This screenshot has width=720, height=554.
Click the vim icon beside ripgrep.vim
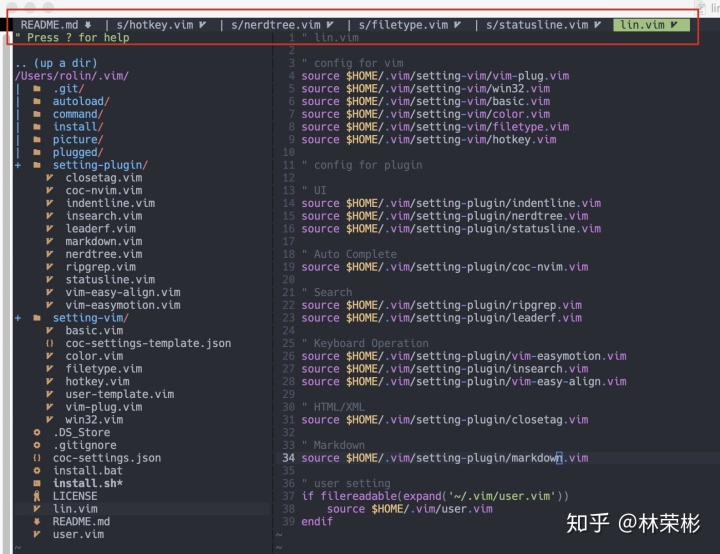[50, 267]
